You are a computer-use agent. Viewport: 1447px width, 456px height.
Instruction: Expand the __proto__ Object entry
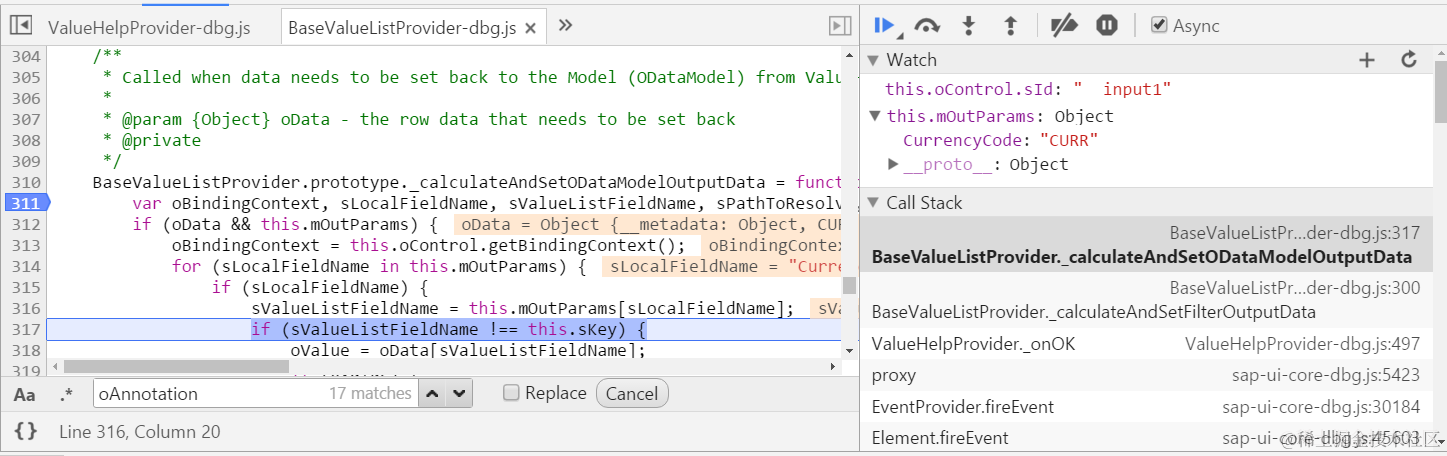tap(893, 164)
